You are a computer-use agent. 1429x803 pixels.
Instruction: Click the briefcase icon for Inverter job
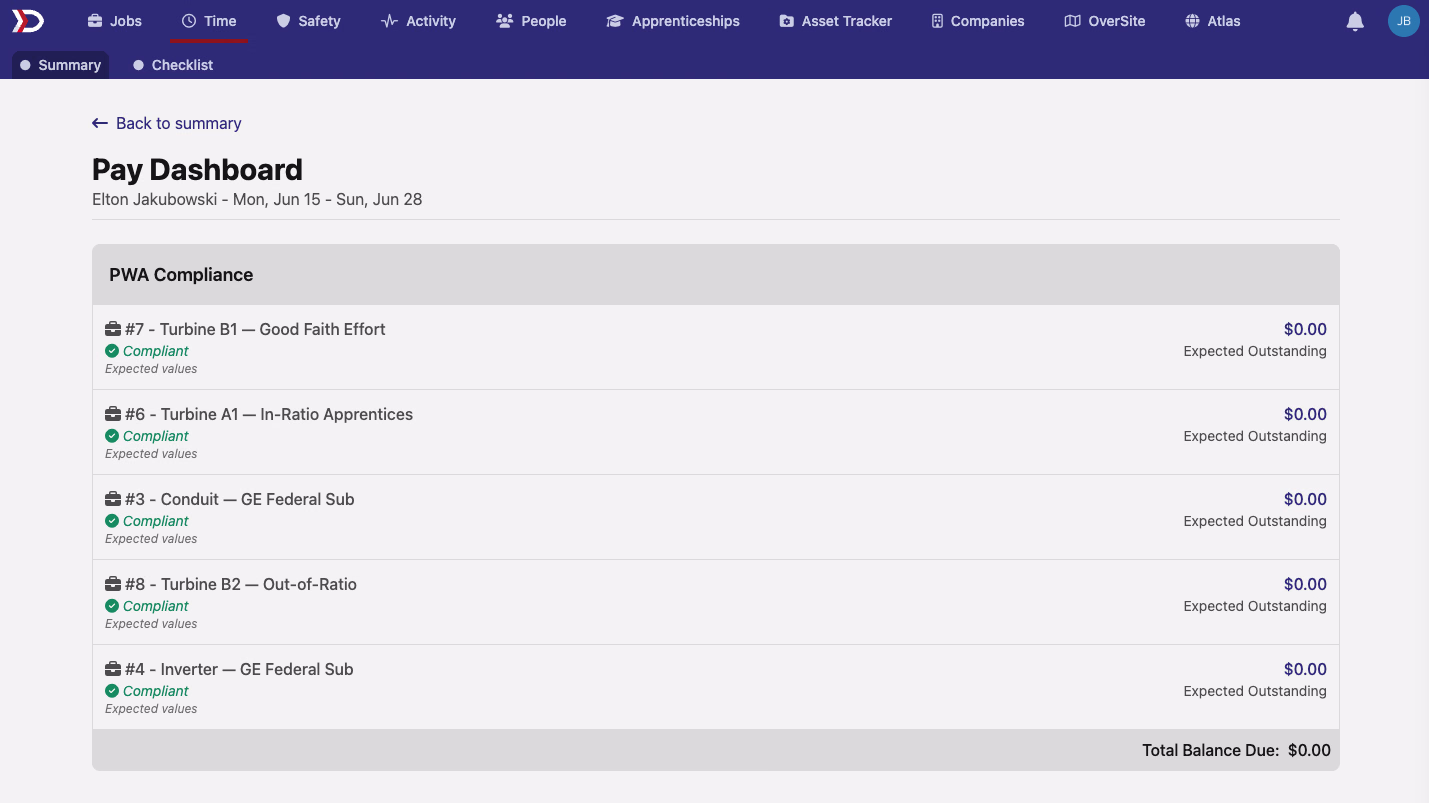click(113, 669)
